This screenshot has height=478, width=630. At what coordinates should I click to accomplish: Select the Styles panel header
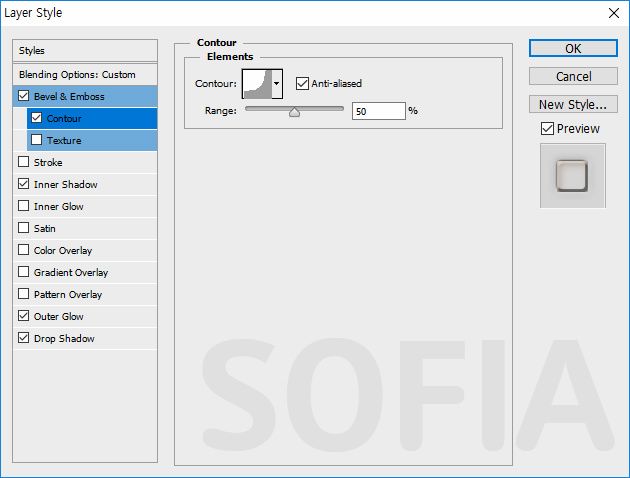pos(85,51)
